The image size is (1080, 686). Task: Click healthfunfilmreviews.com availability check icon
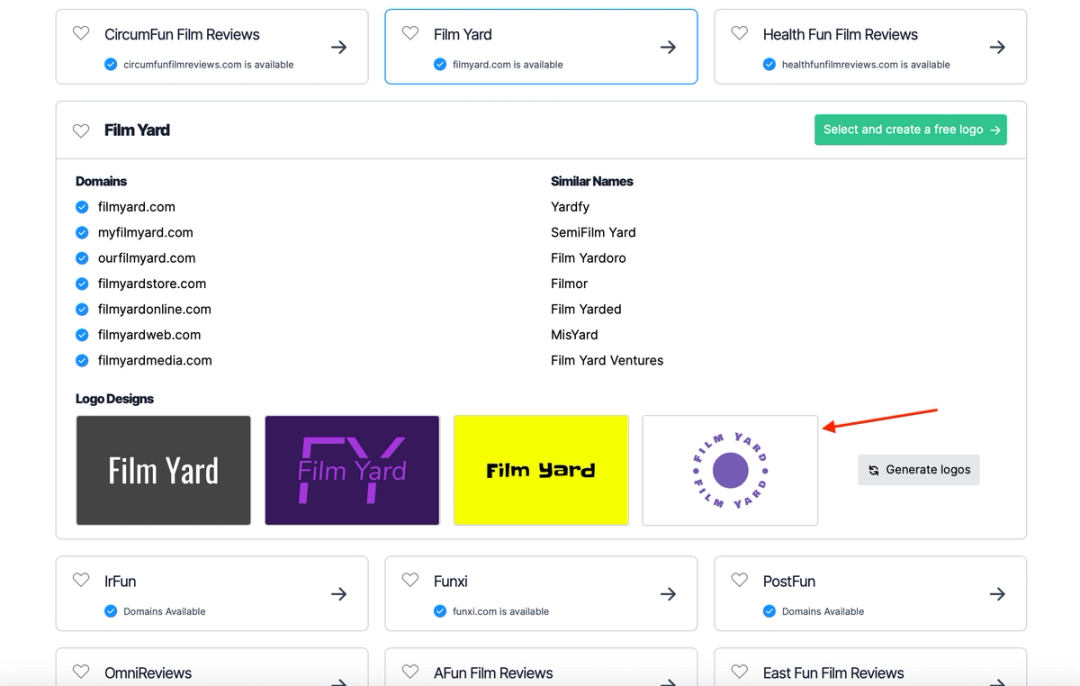(x=769, y=65)
